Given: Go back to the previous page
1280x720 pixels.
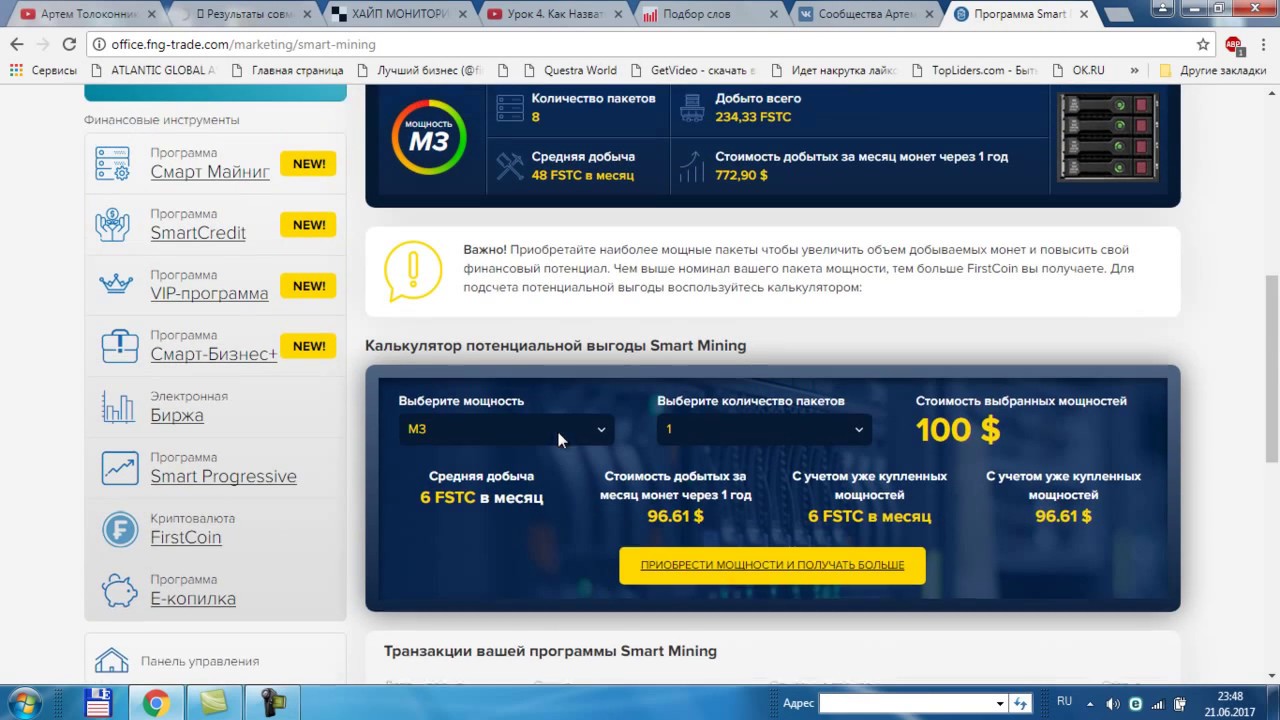Looking at the screenshot, I should [17, 44].
